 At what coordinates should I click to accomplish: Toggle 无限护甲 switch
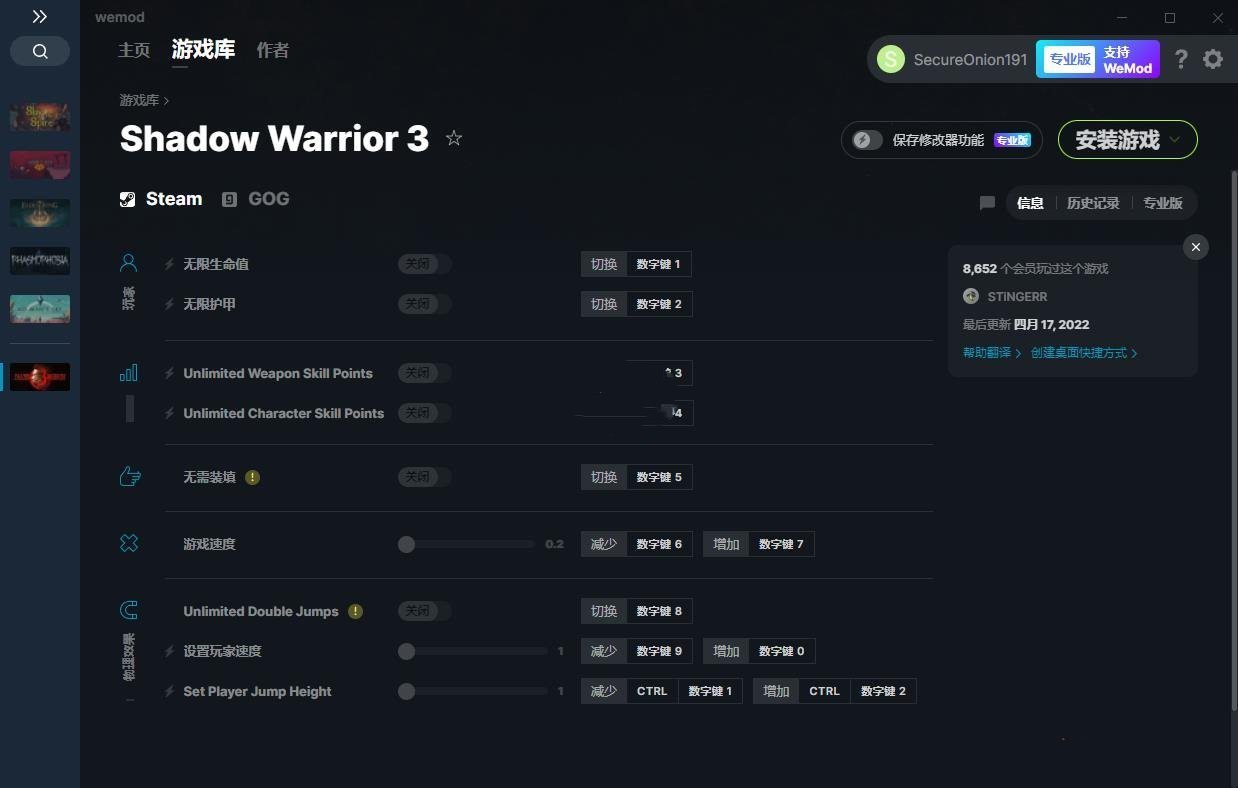point(425,304)
